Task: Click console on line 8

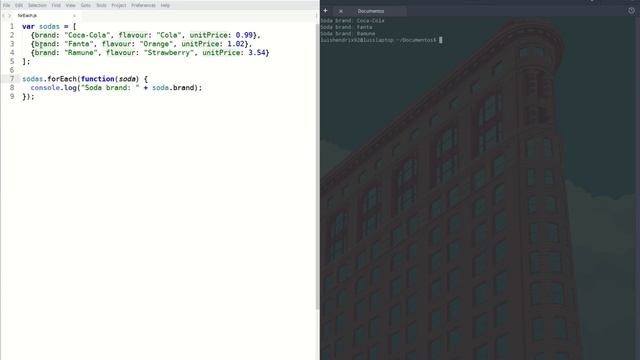Action: tap(45, 88)
